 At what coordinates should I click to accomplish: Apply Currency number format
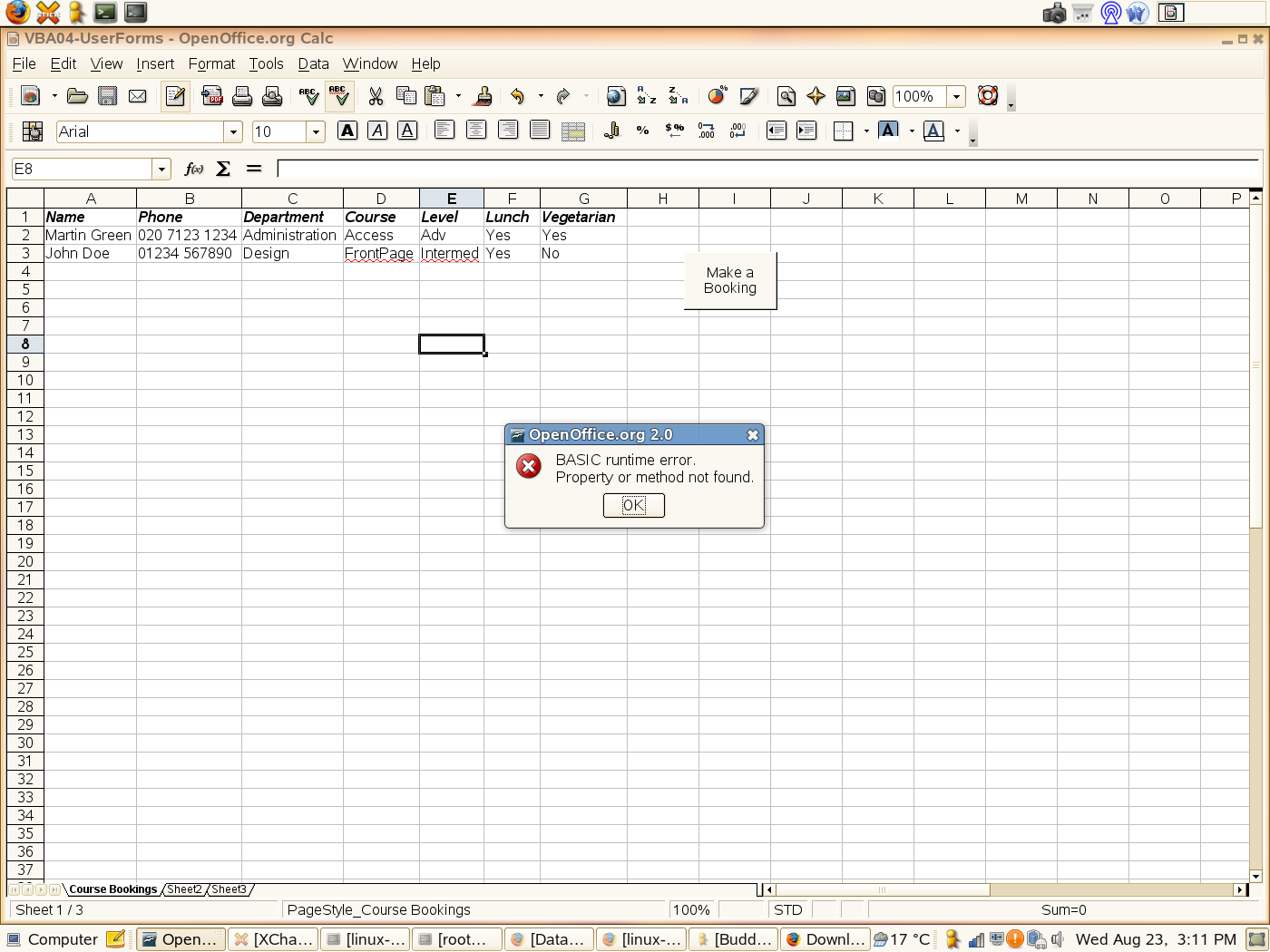coord(612,131)
